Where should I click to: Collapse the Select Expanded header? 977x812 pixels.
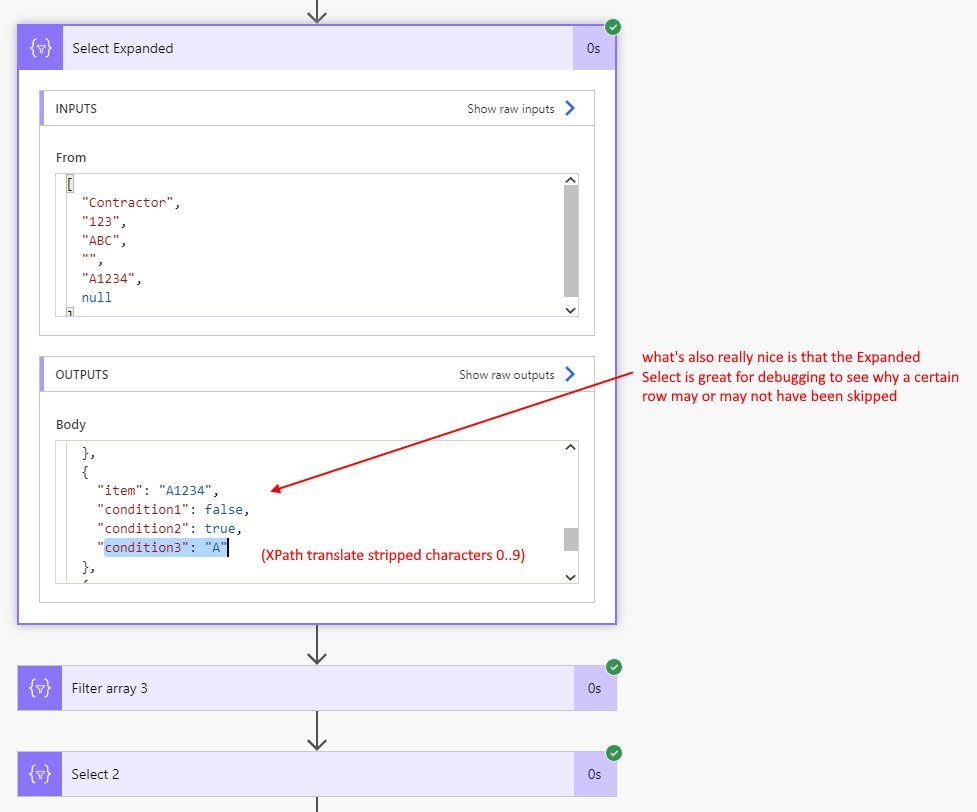pyautogui.click(x=318, y=48)
